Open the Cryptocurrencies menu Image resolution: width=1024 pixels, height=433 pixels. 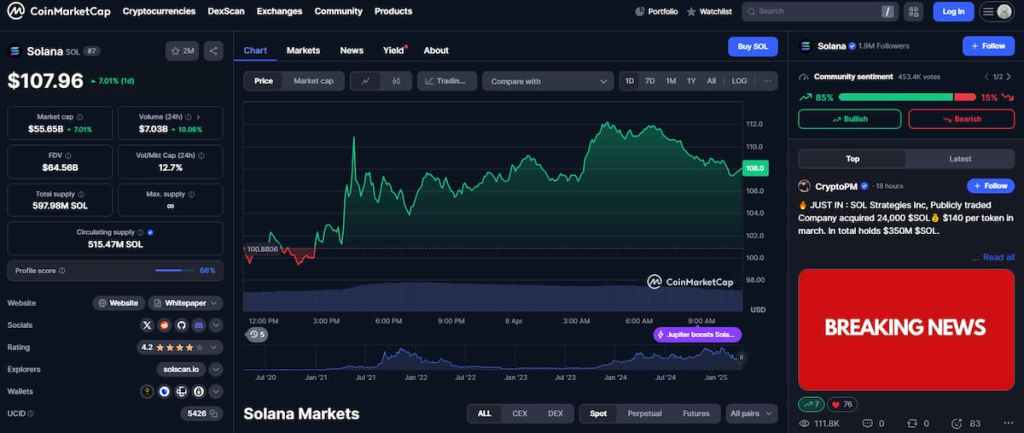159,11
